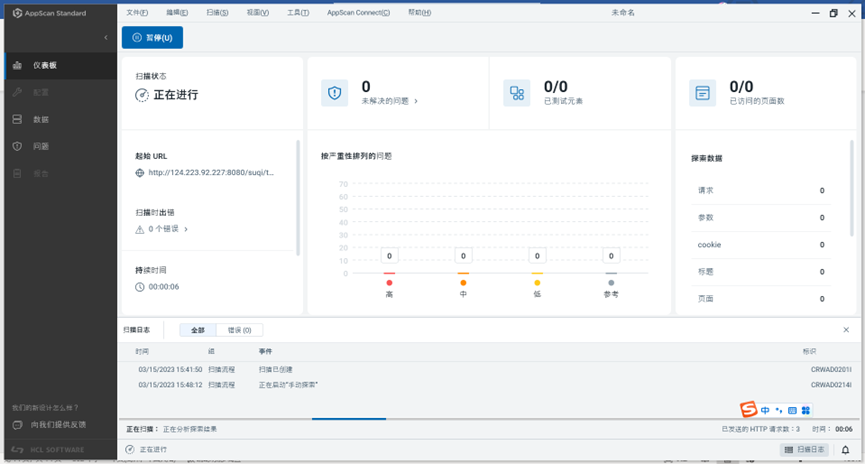Open the File (文件) menu
865x464 pixels.
[137, 13]
